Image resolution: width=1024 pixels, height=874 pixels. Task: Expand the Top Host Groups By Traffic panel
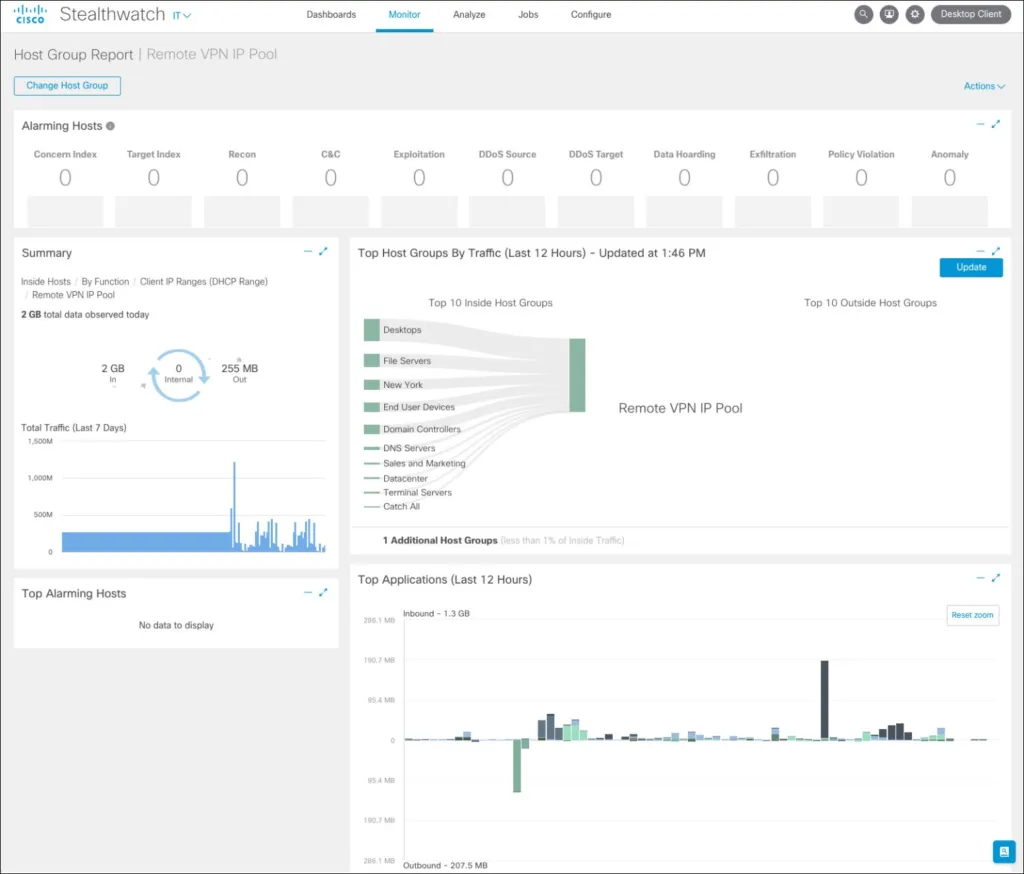(x=996, y=251)
